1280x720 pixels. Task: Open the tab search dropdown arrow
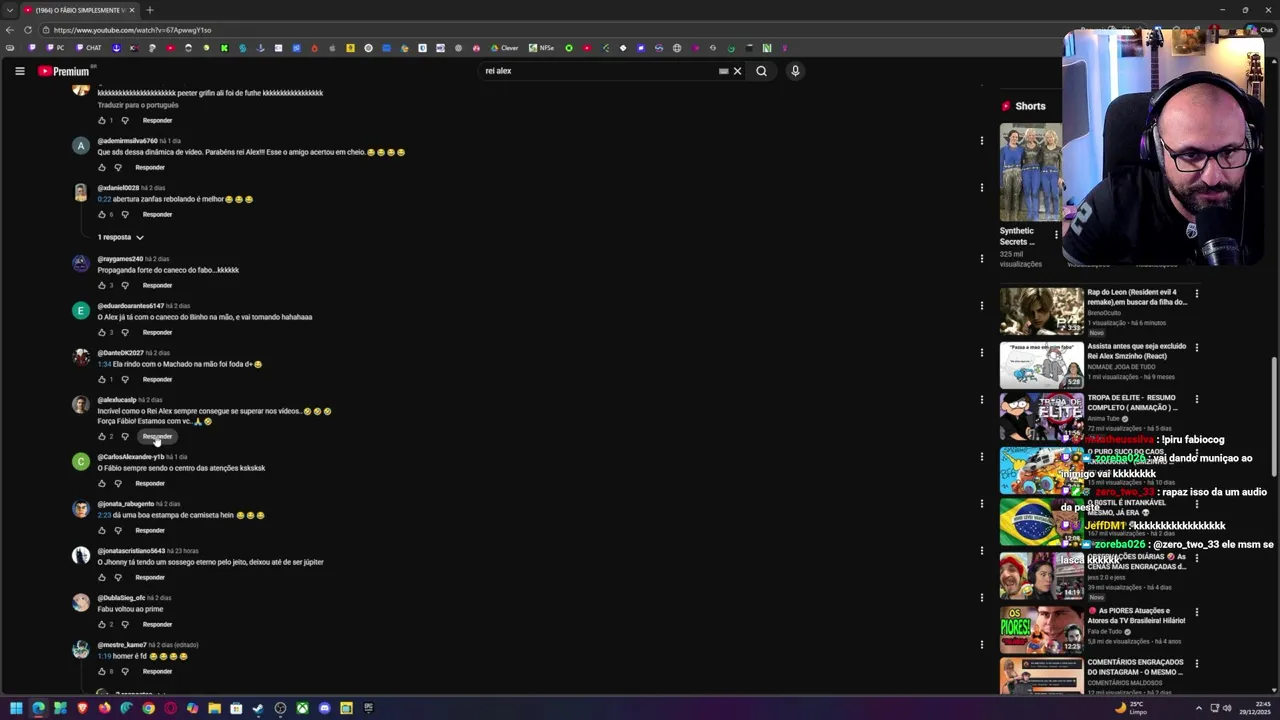pyautogui.click(x=9, y=10)
